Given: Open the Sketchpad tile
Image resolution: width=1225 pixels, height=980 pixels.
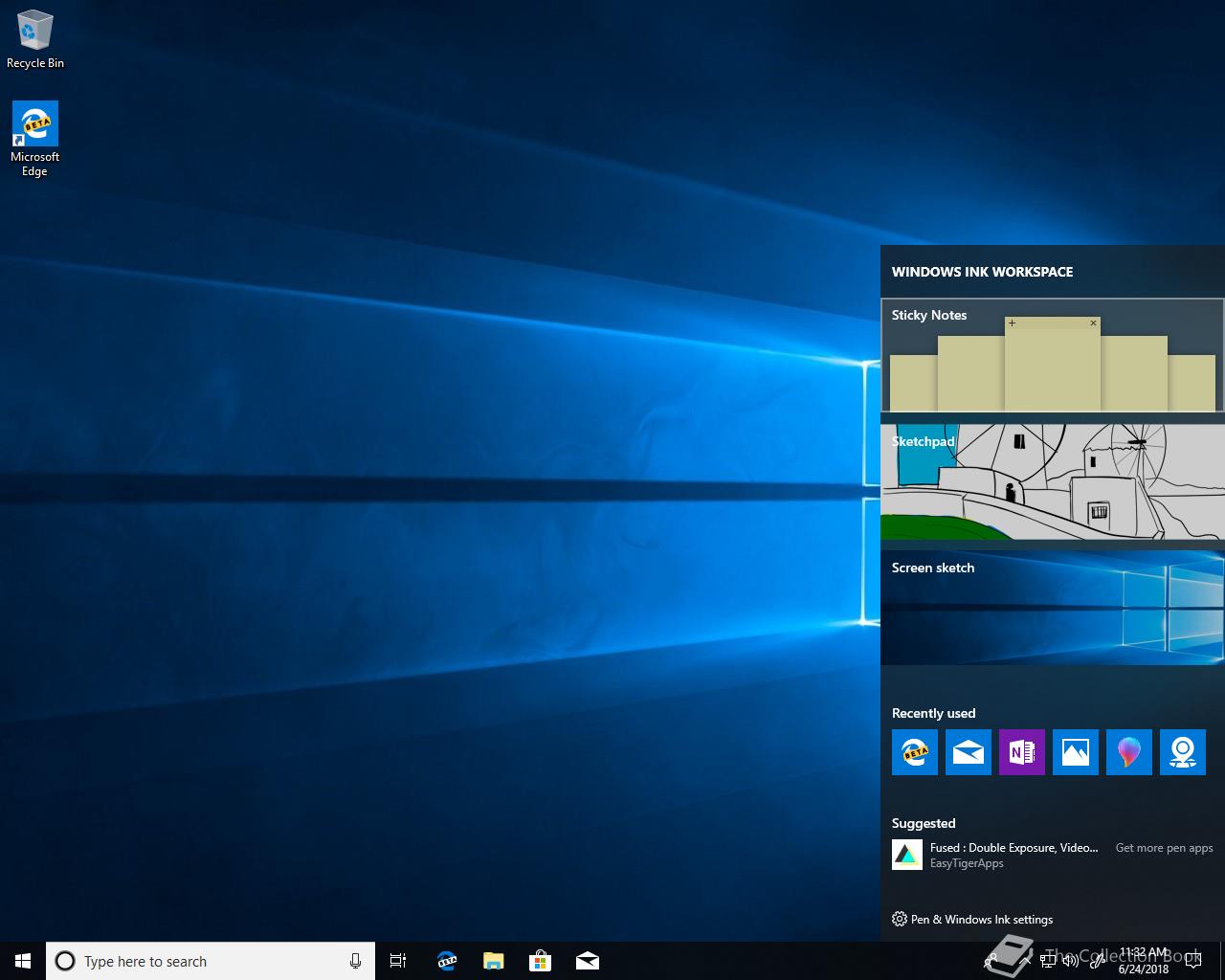Looking at the screenshot, I should point(1052,481).
